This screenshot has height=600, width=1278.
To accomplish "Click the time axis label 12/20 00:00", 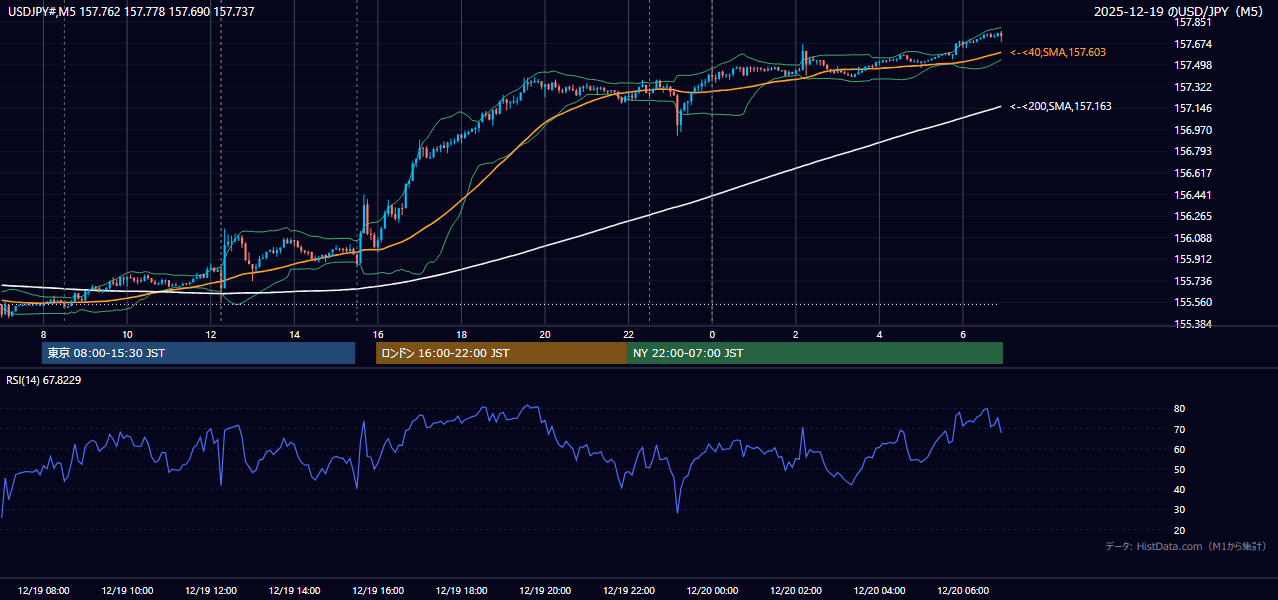I will click(712, 591).
